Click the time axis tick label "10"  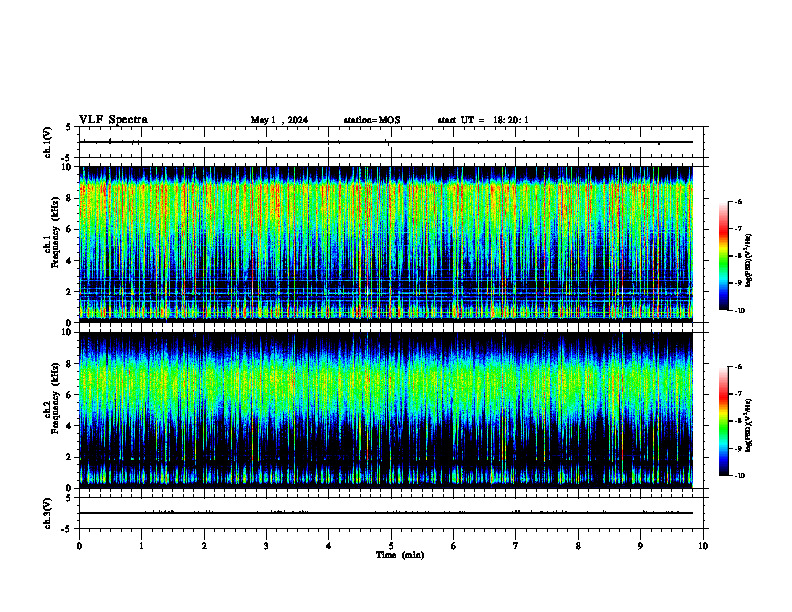coord(703,546)
